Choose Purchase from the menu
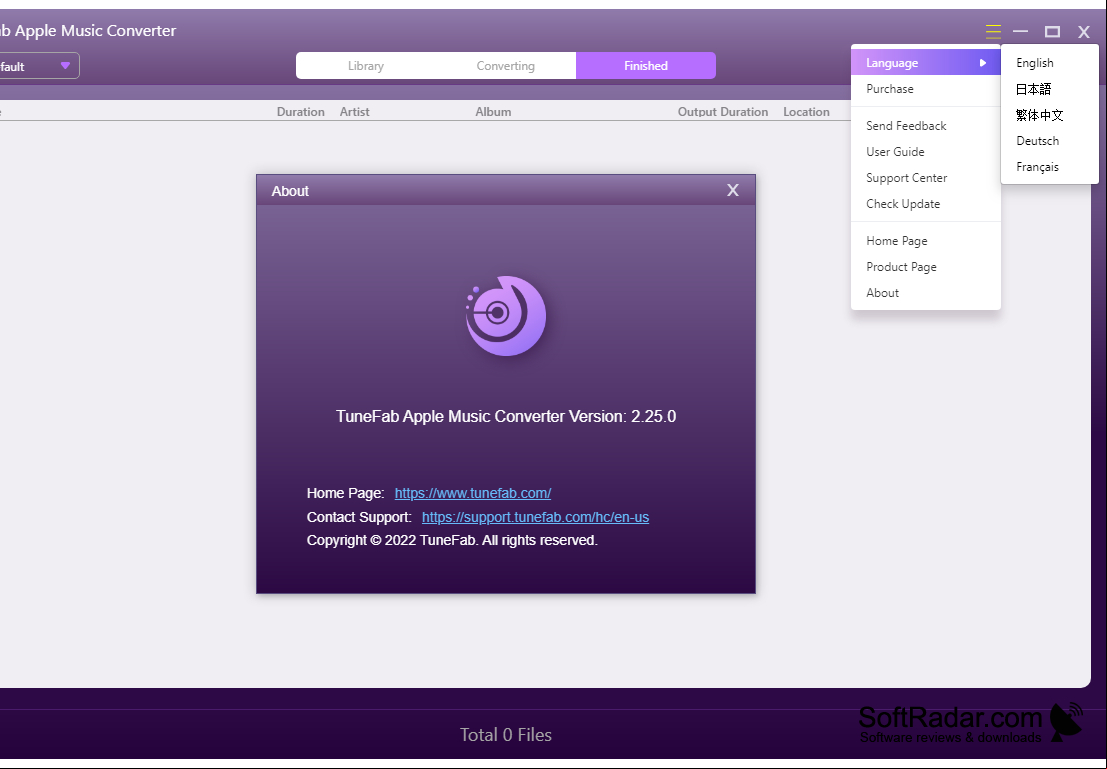The width and height of the screenshot is (1107, 769). point(926,89)
